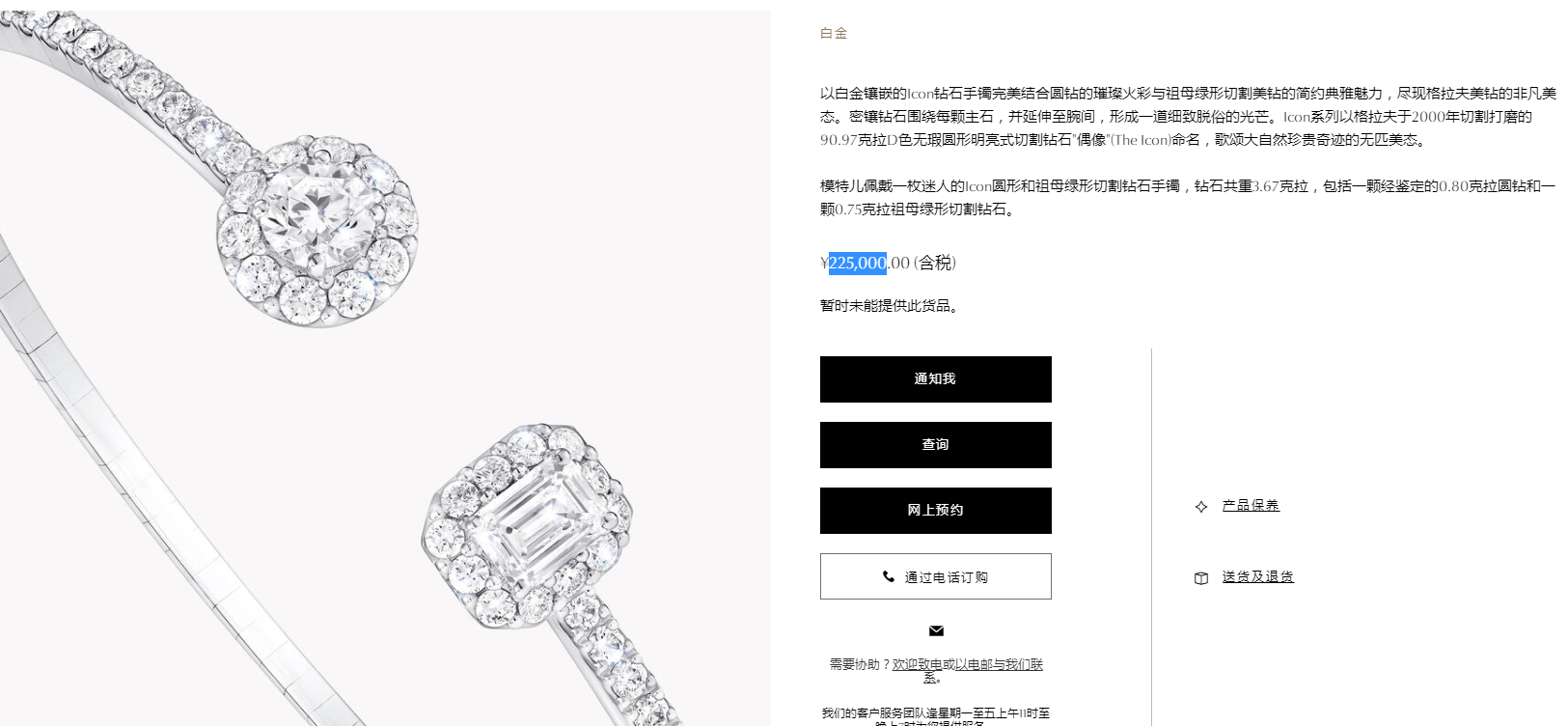
Task: Click the envelope email icon
Action: coord(936,630)
